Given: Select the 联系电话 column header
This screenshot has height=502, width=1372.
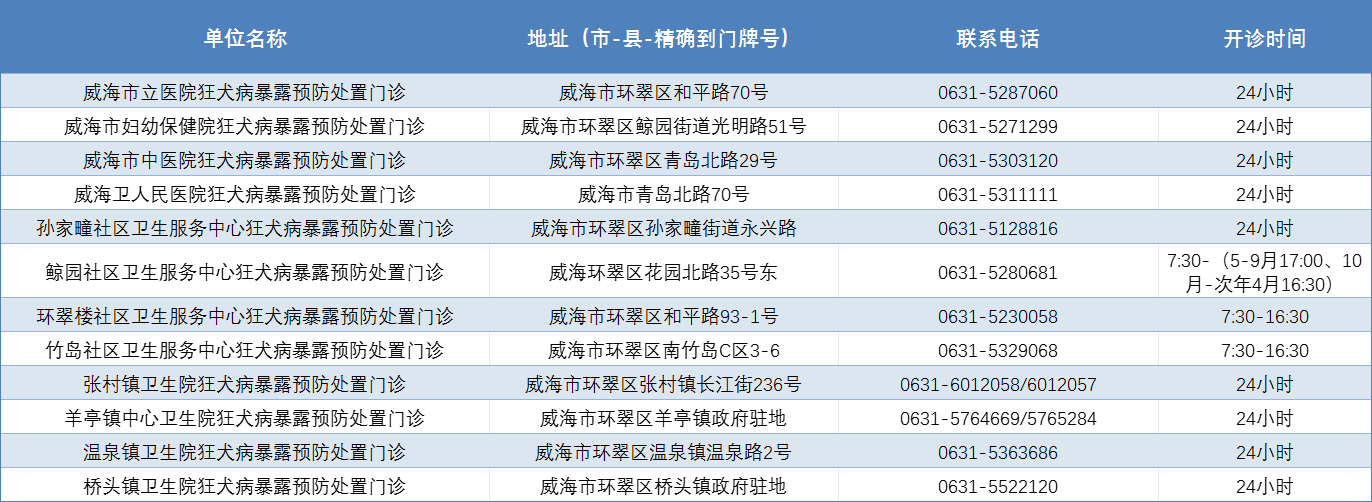Looking at the screenshot, I should tap(997, 38).
